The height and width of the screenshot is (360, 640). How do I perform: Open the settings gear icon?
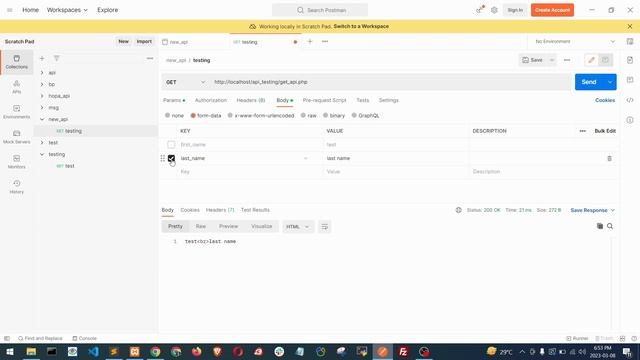(494, 10)
